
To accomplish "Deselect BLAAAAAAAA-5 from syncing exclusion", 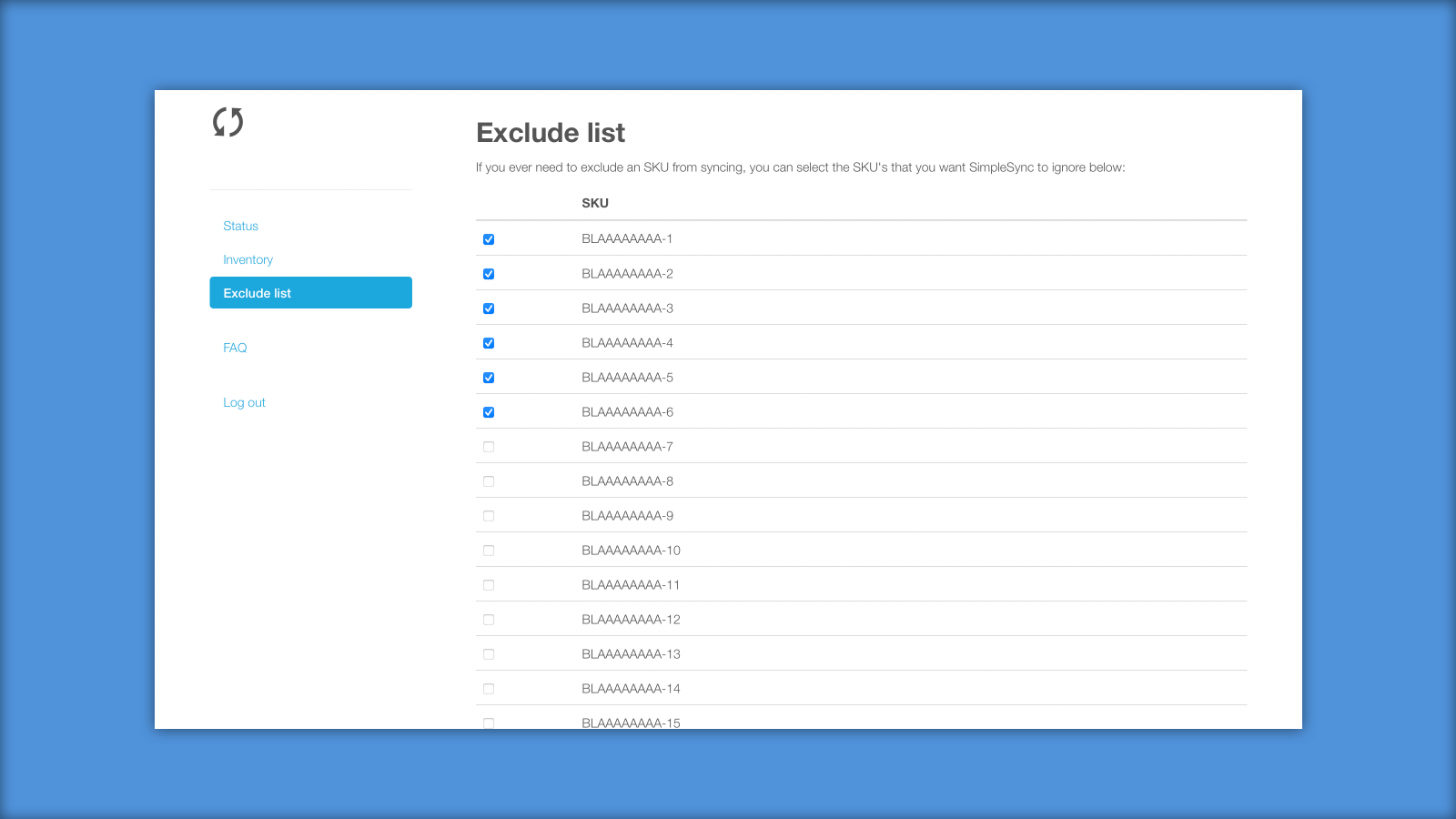I will click(489, 378).
